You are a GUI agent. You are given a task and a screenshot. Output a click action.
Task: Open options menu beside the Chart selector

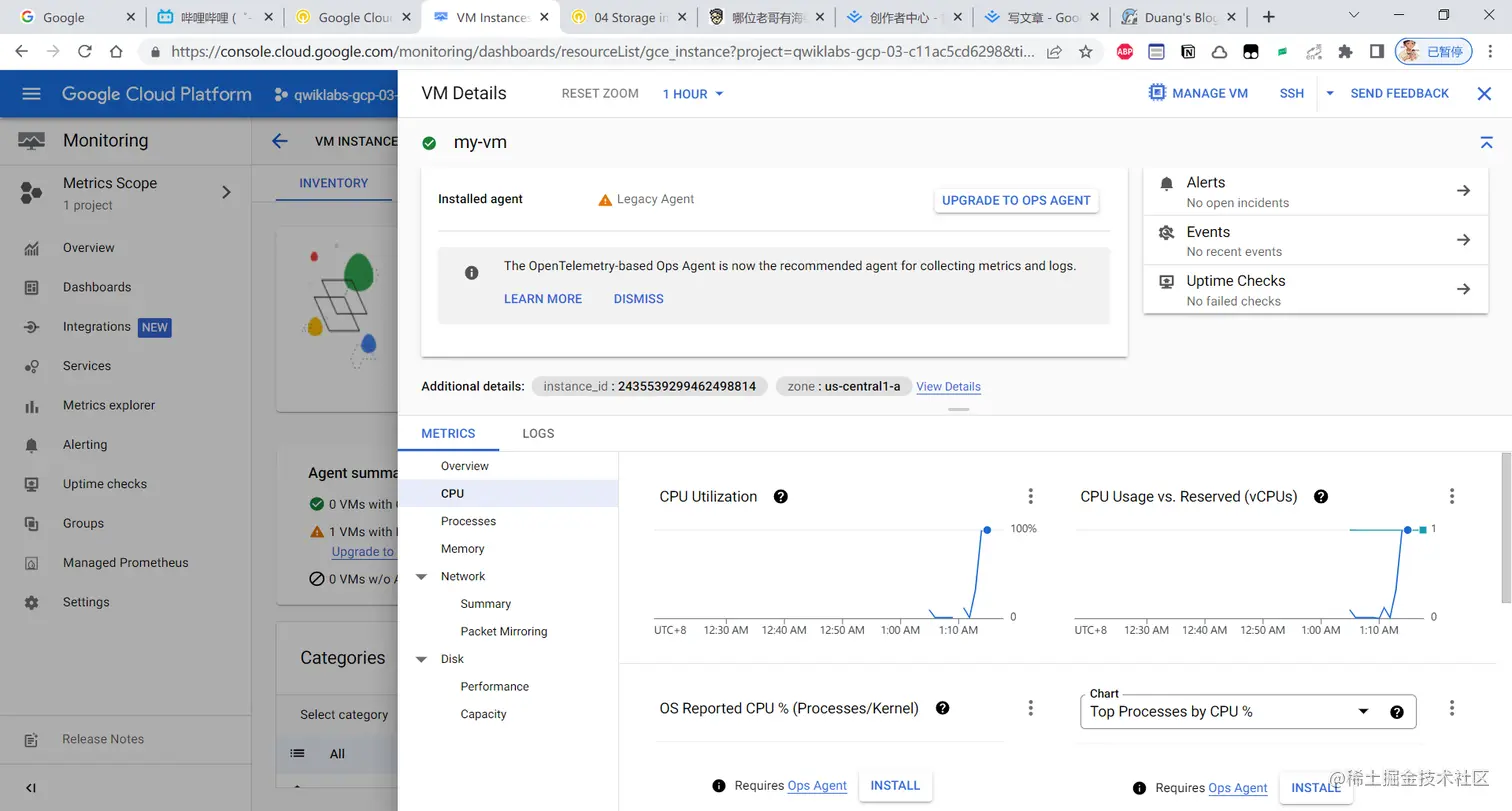[1452, 708]
